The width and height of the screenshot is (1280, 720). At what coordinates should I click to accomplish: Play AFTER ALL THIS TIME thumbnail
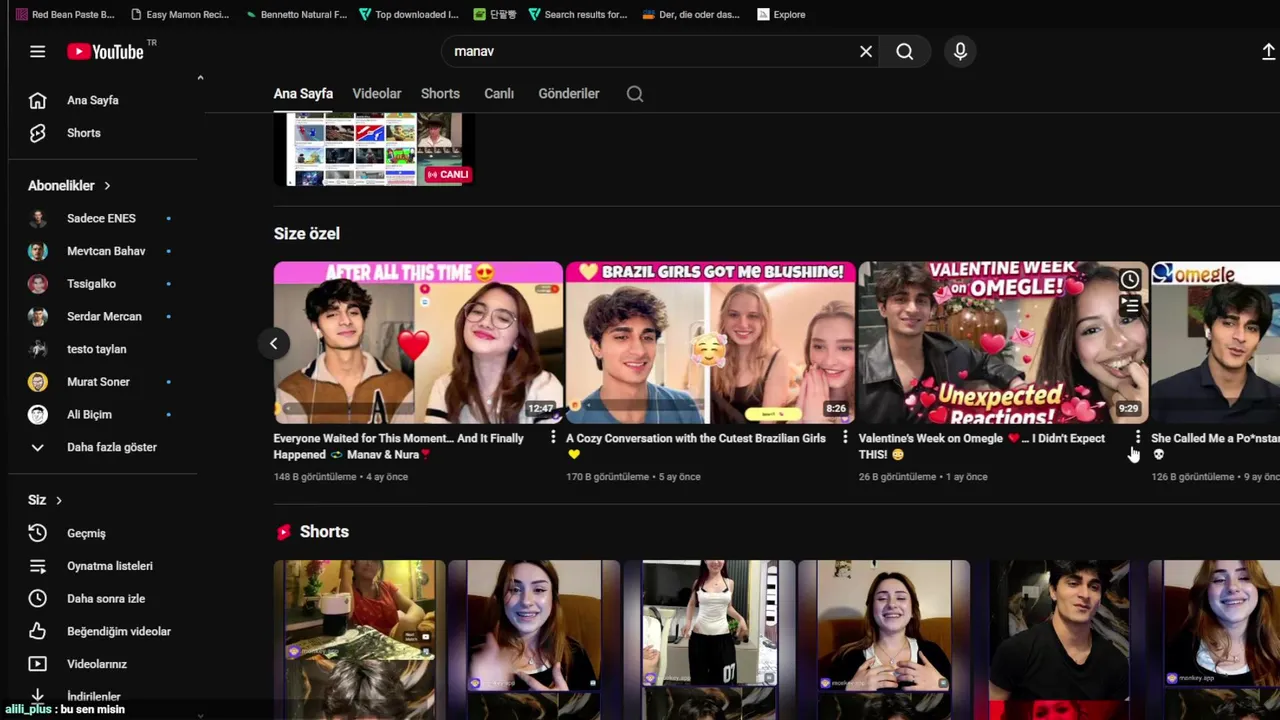coord(418,343)
